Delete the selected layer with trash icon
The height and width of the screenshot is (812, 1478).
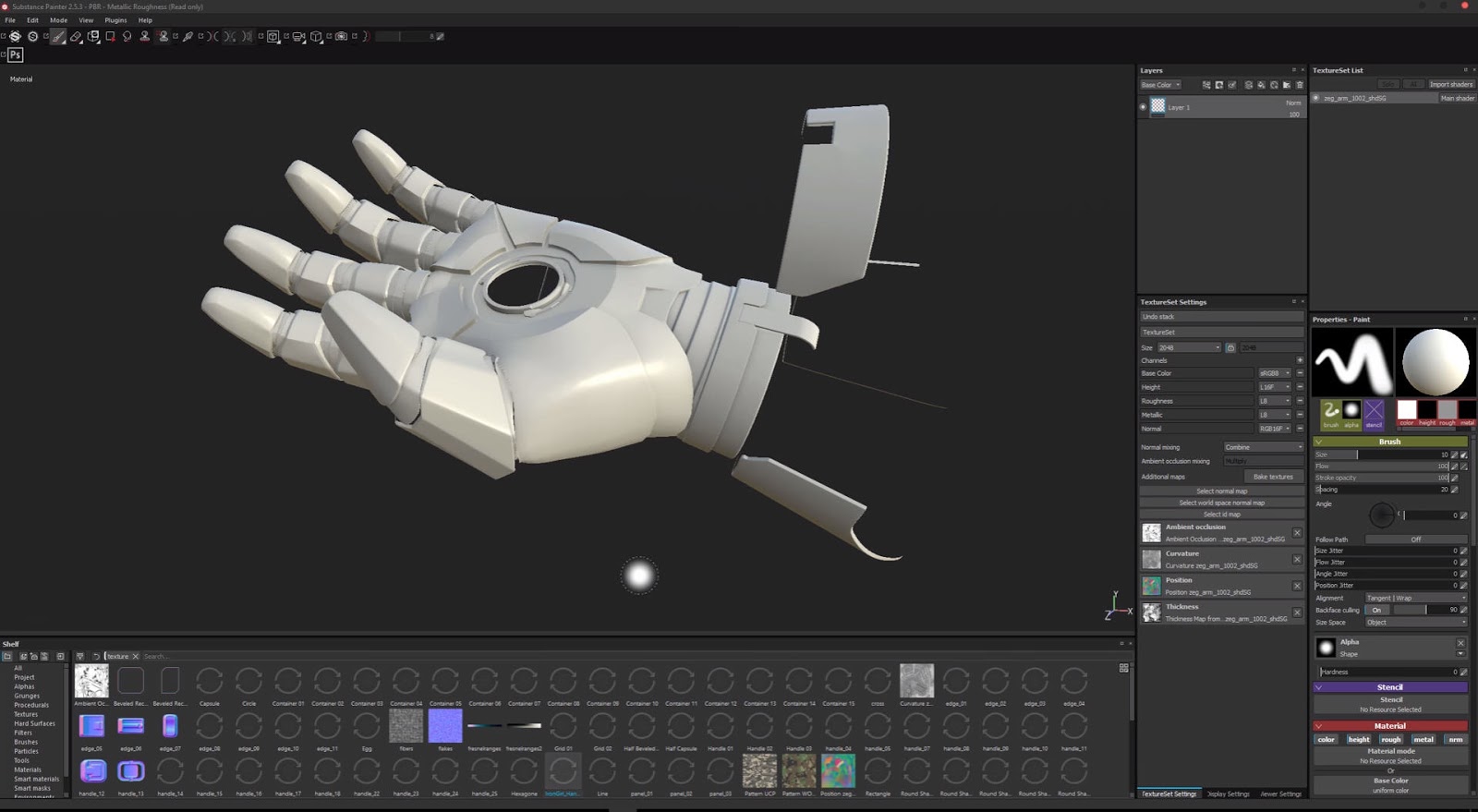coord(1300,85)
